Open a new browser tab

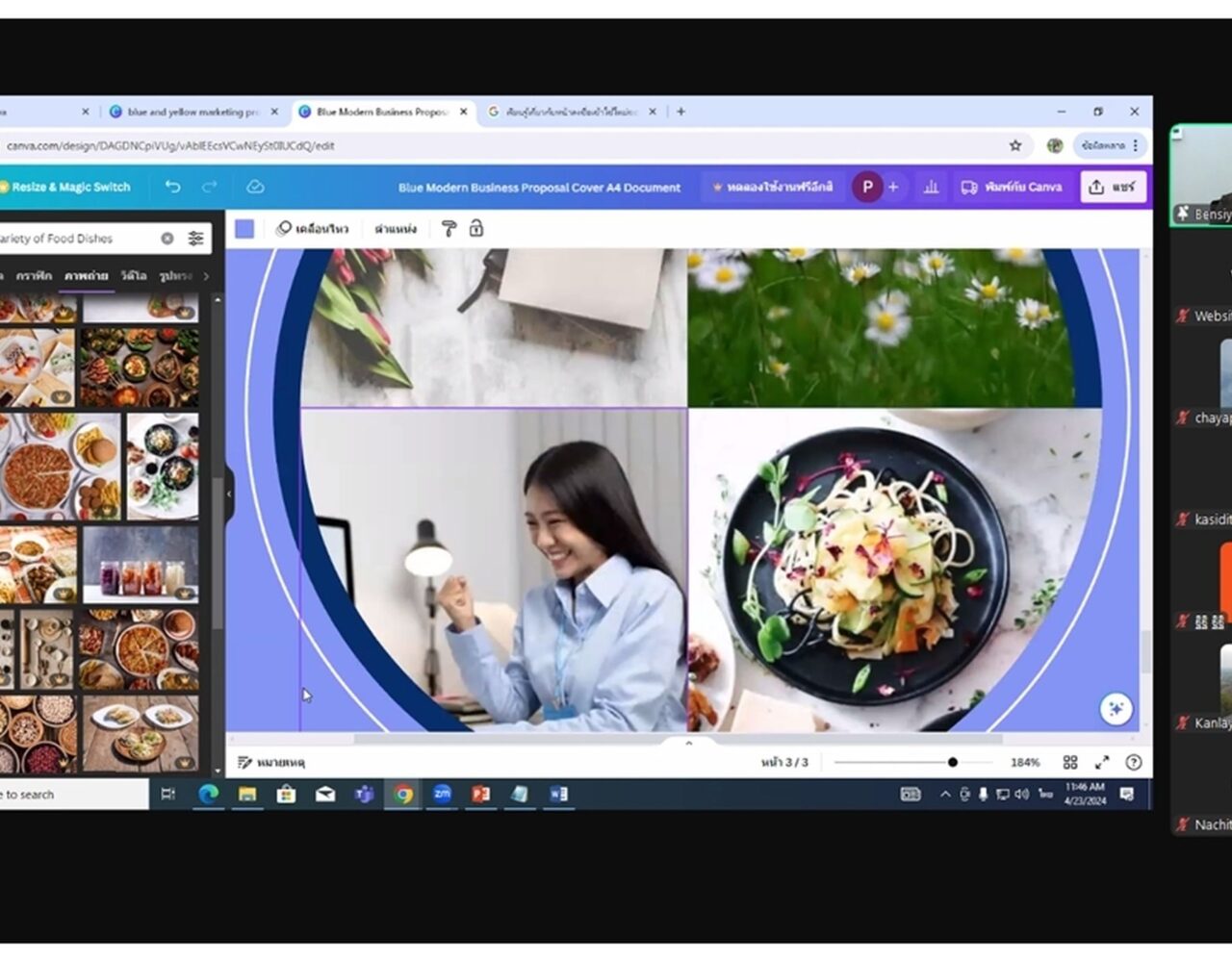coord(680,112)
